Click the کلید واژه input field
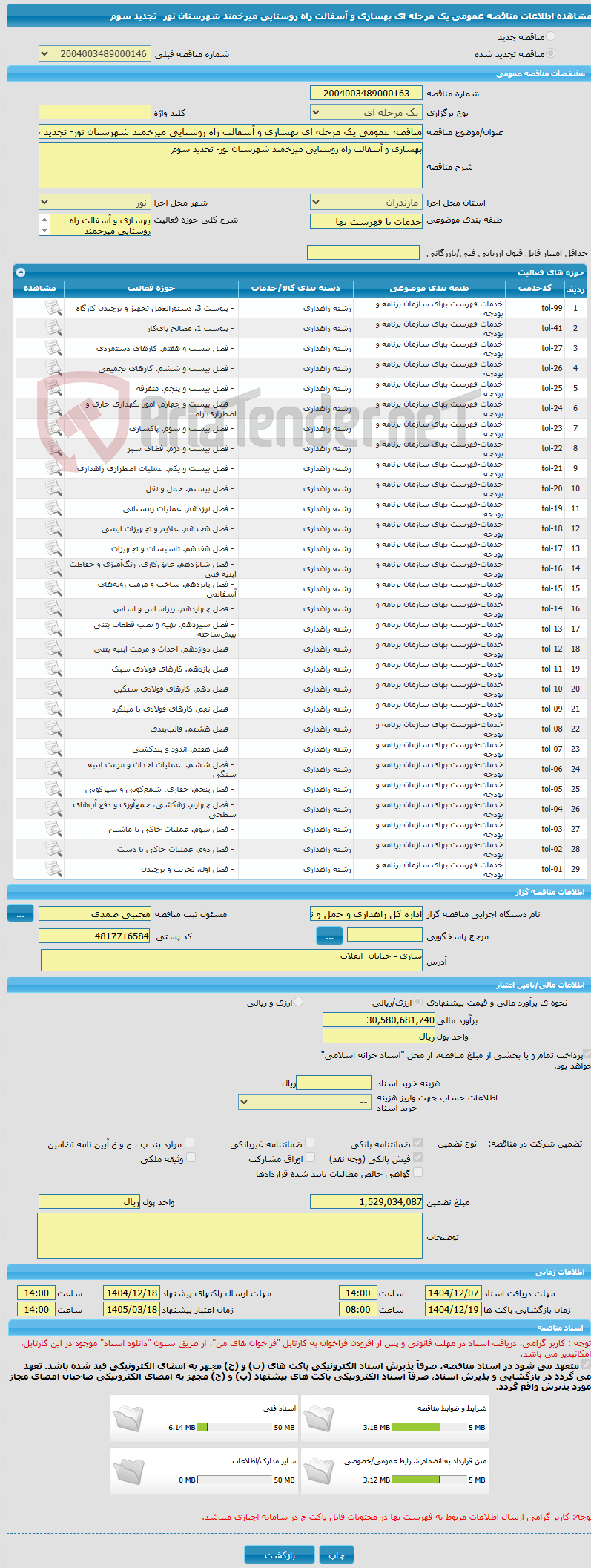Image resolution: width=591 pixels, height=1568 pixels. click(94, 112)
